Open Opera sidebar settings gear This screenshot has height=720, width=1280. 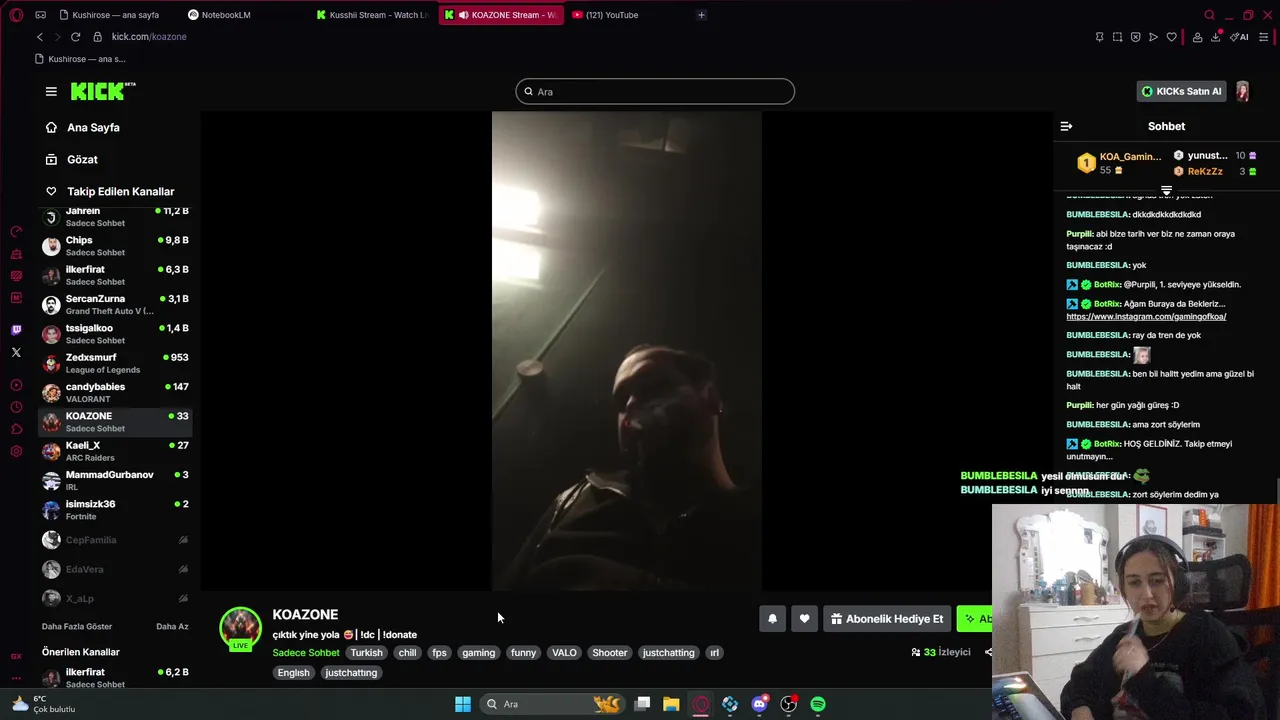coord(16,451)
